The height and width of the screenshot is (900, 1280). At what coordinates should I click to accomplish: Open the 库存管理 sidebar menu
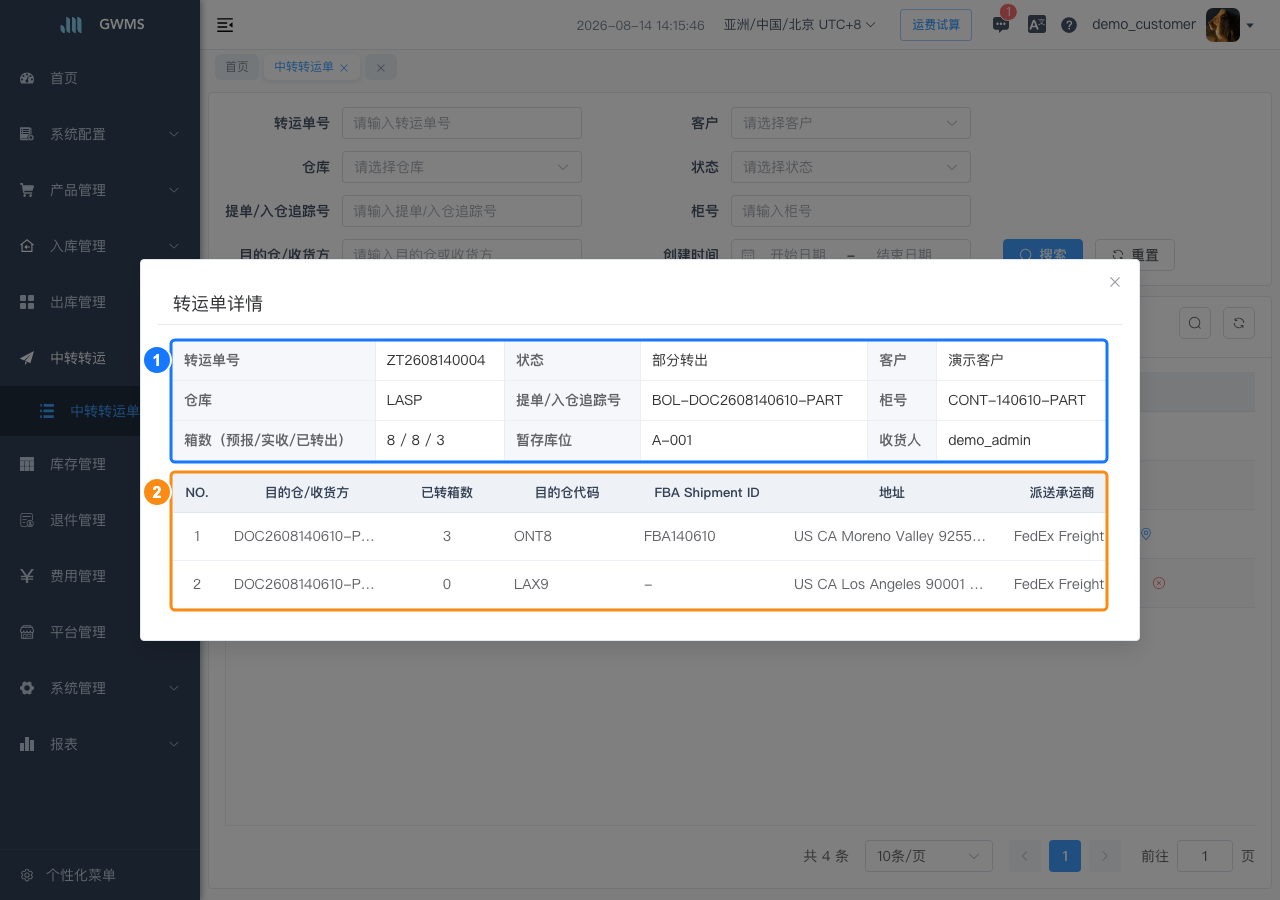click(100, 464)
